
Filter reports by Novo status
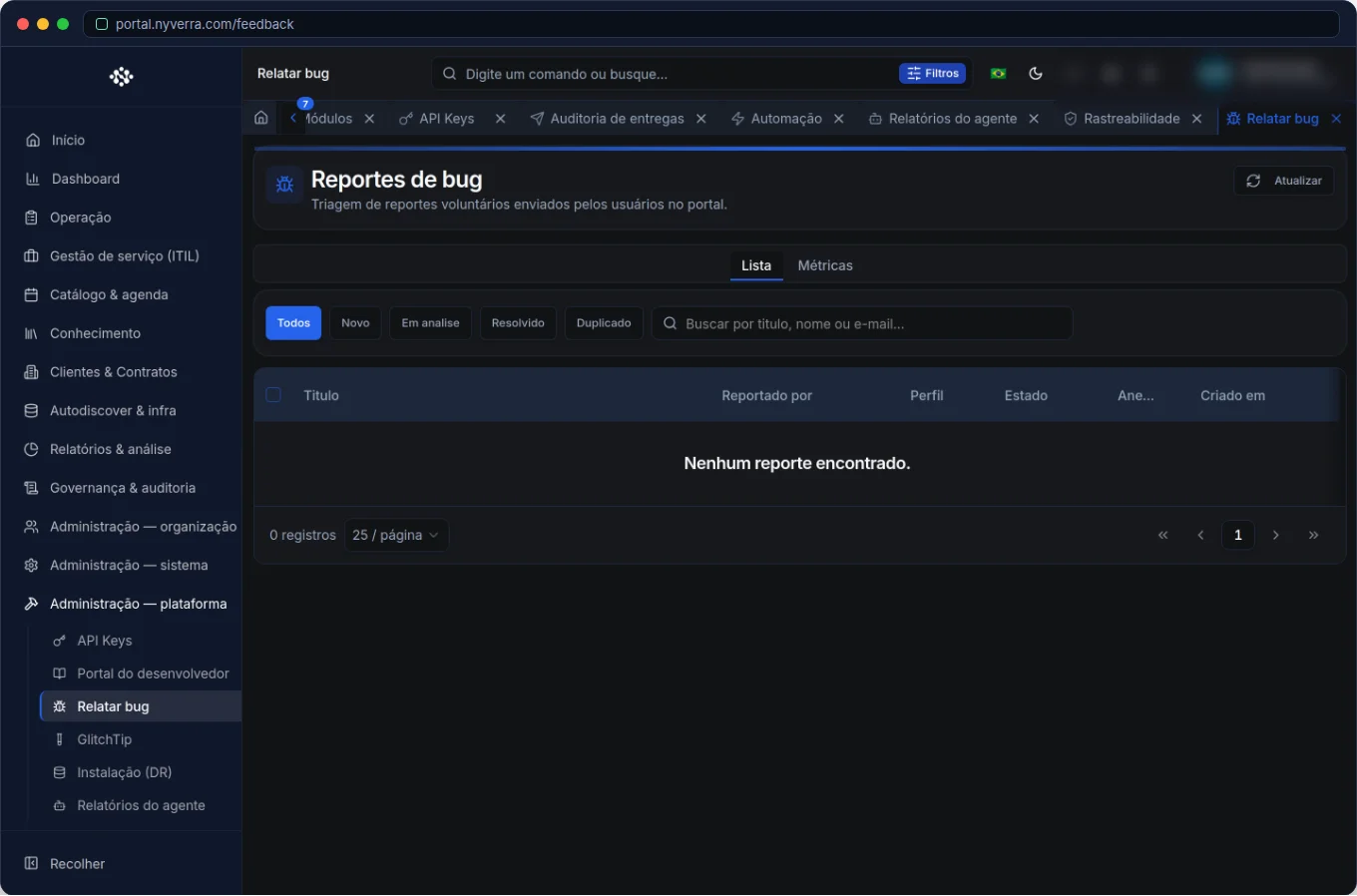click(x=355, y=323)
